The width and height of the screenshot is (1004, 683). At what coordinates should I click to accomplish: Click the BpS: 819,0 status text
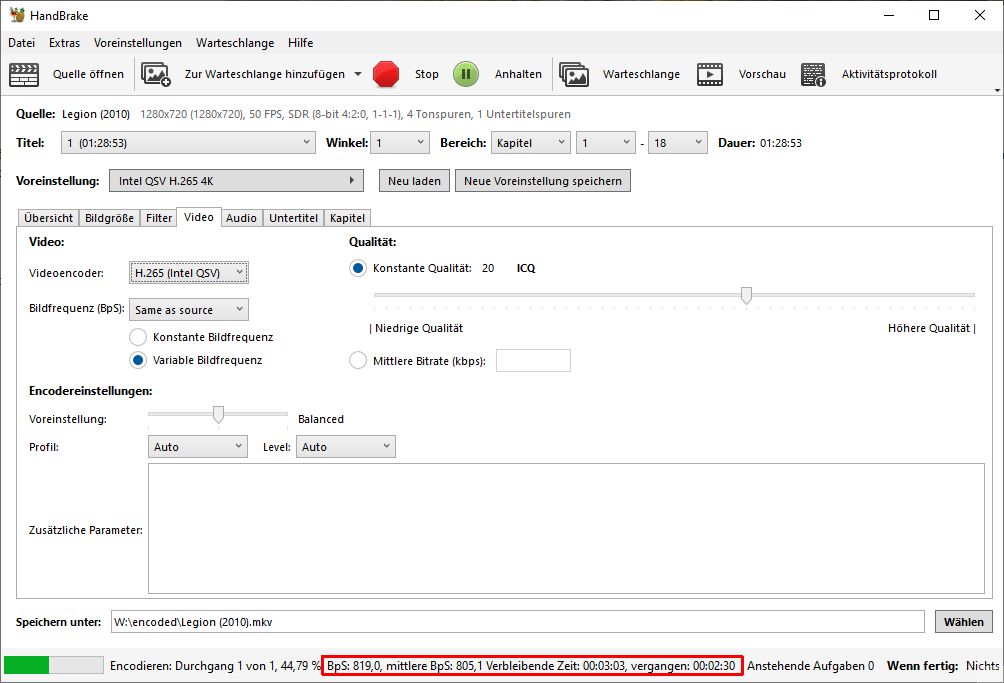(x=354, y=666)
